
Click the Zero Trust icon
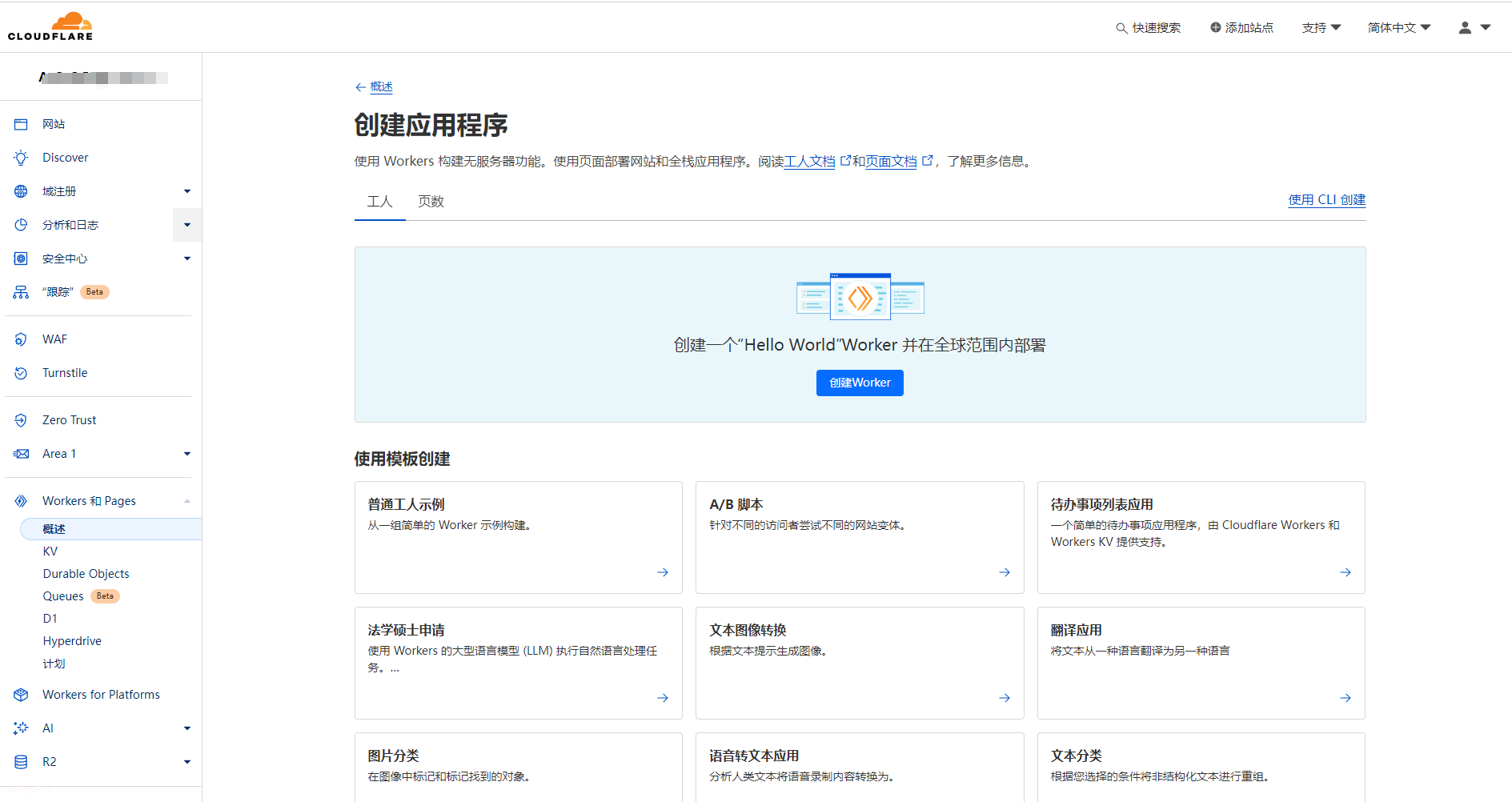click(21, 420)
